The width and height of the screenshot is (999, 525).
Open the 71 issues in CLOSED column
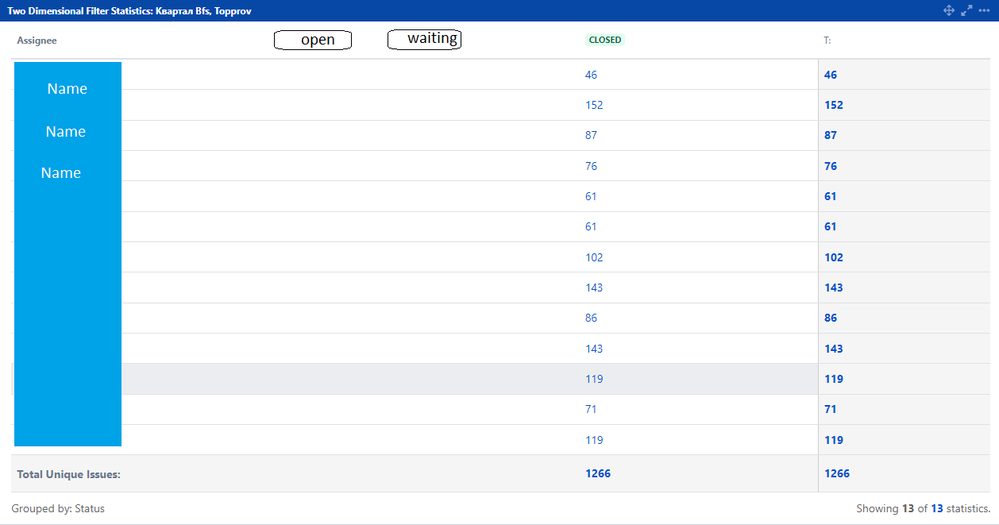[591, 409]
